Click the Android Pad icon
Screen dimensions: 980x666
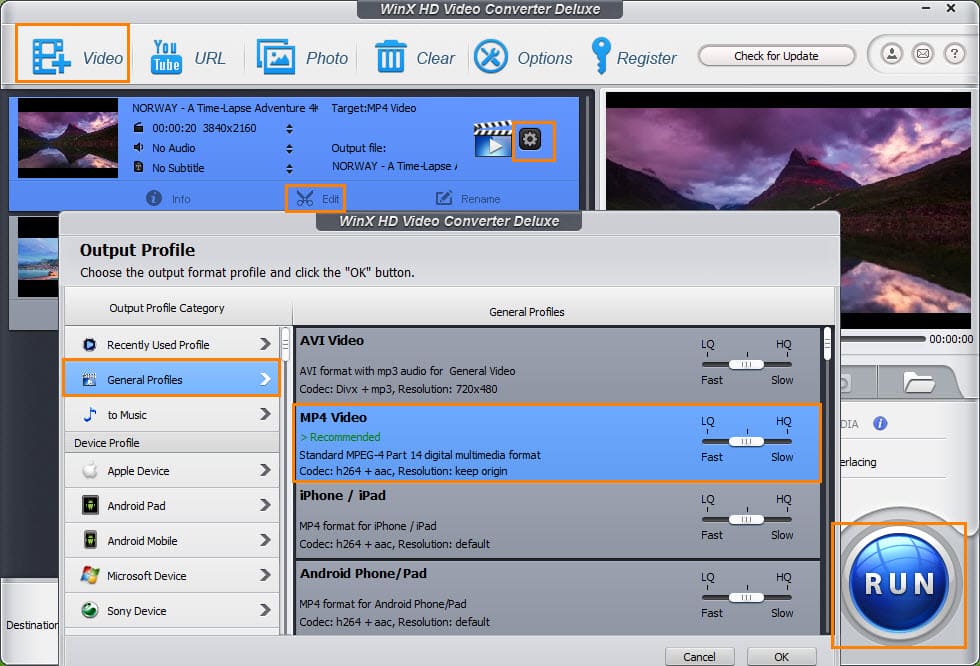pos(90,505)
